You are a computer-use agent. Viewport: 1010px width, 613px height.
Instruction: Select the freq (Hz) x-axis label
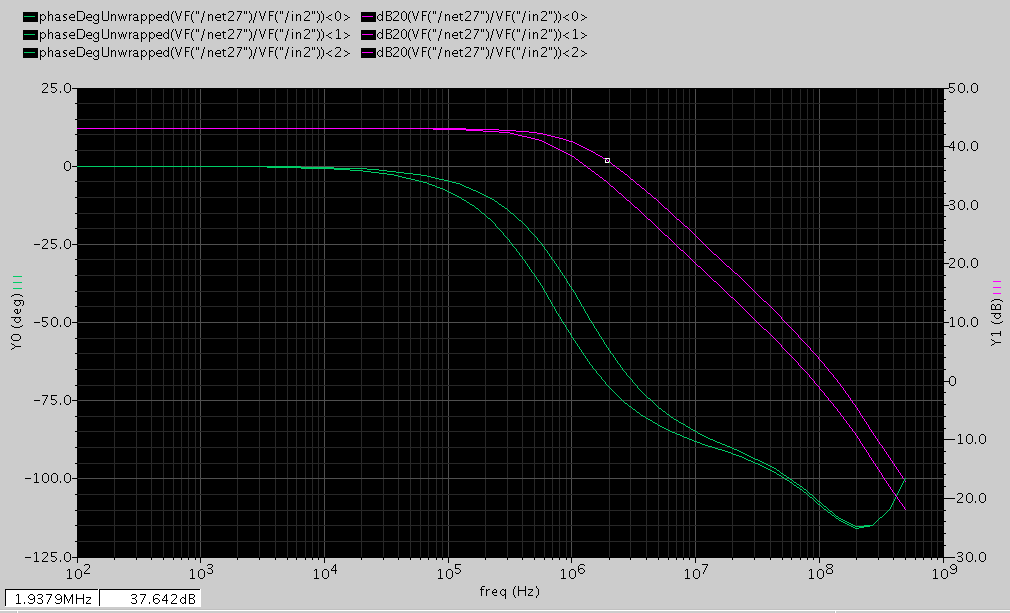click(x=509, y=591)
